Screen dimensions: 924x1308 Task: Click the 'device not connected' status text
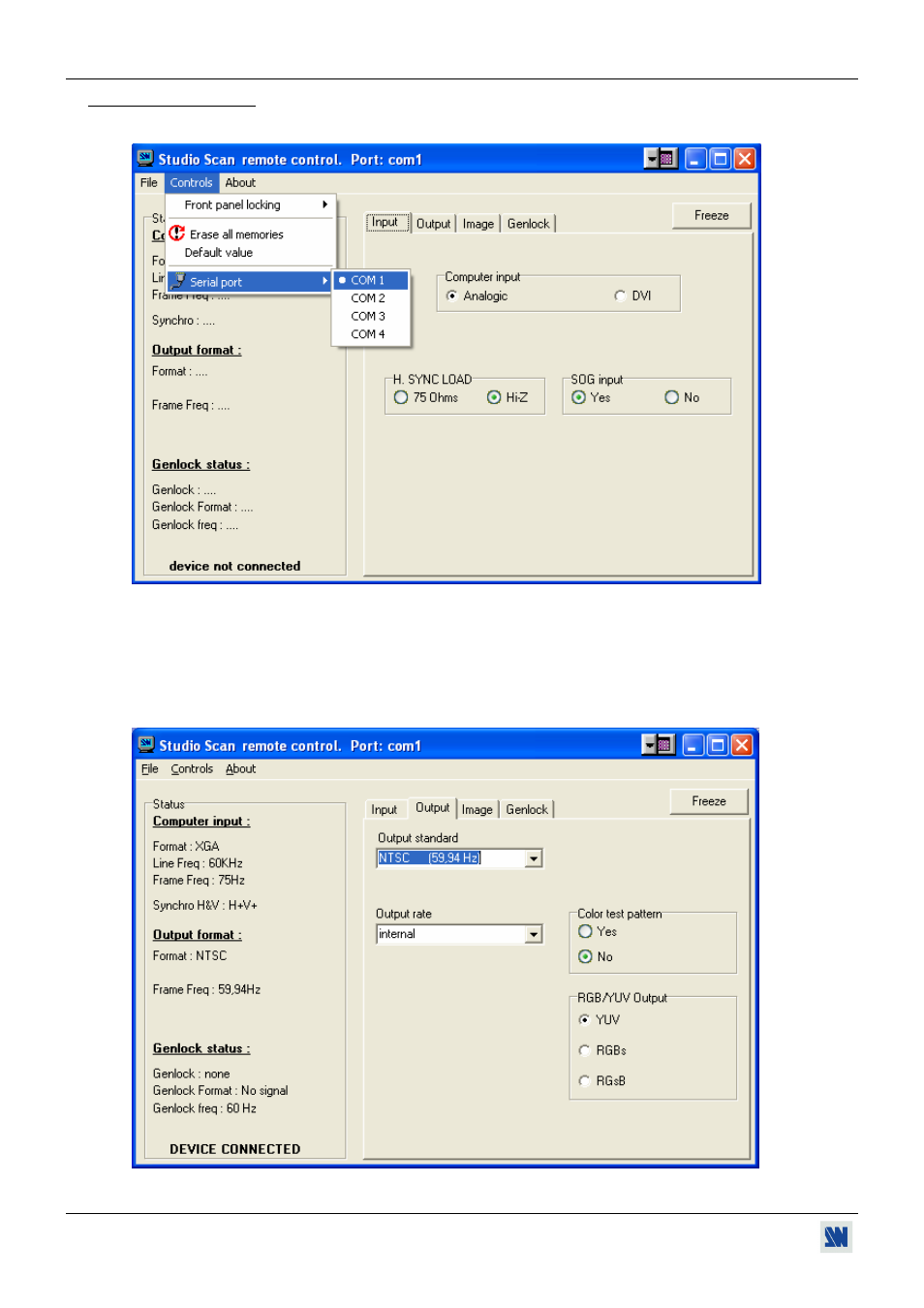235,566
